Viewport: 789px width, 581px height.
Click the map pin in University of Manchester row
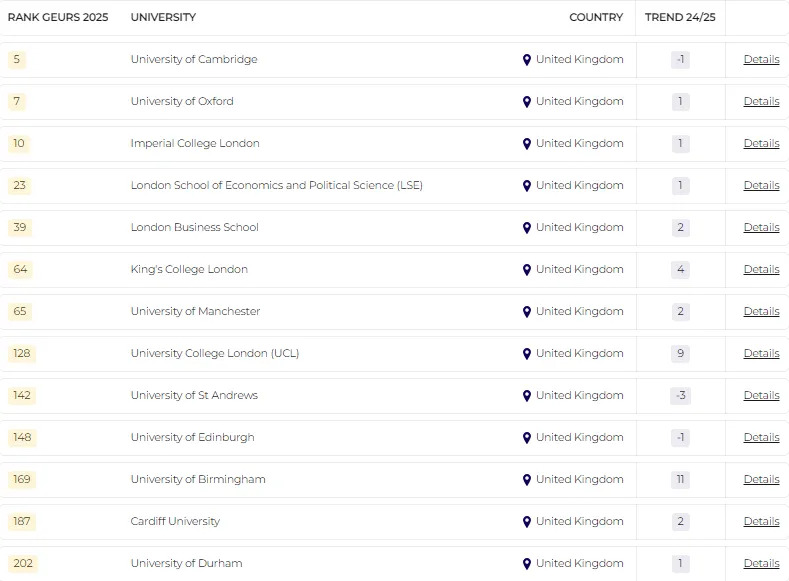coord(527,312)
